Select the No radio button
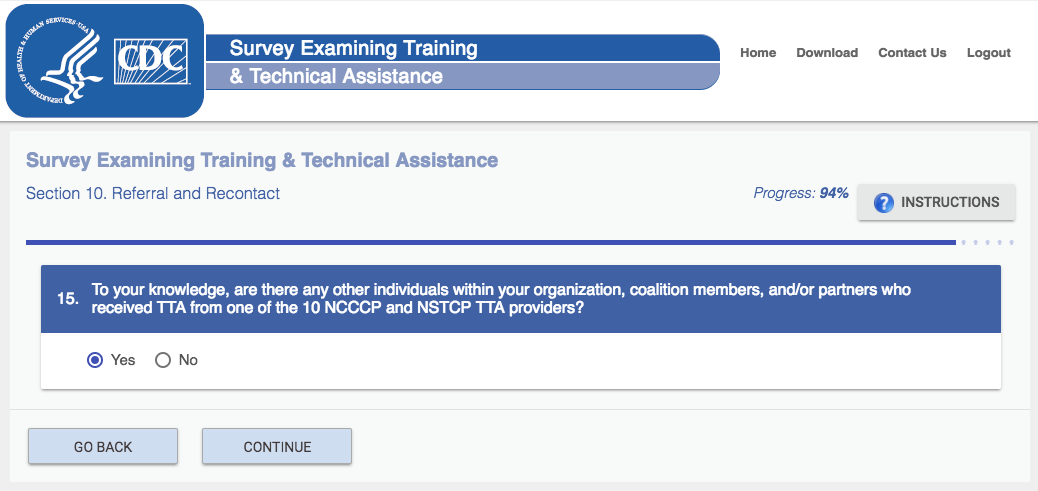Screen dimensions: 1038x491 point(163,360)
